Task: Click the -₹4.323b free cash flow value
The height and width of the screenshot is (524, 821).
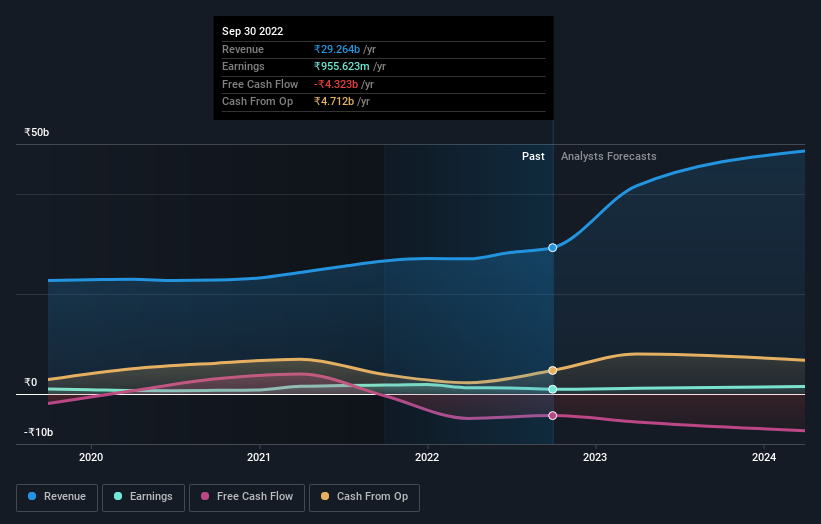Action: coord(336,84)
